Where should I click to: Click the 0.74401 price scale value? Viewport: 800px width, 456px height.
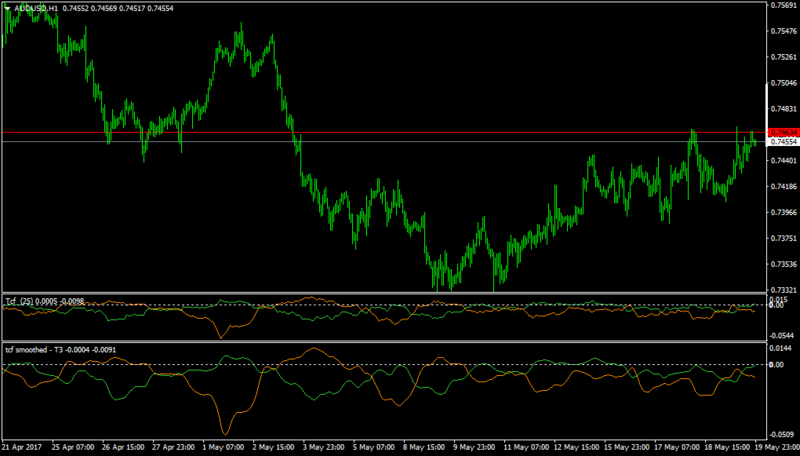click(x=784, y=161)
